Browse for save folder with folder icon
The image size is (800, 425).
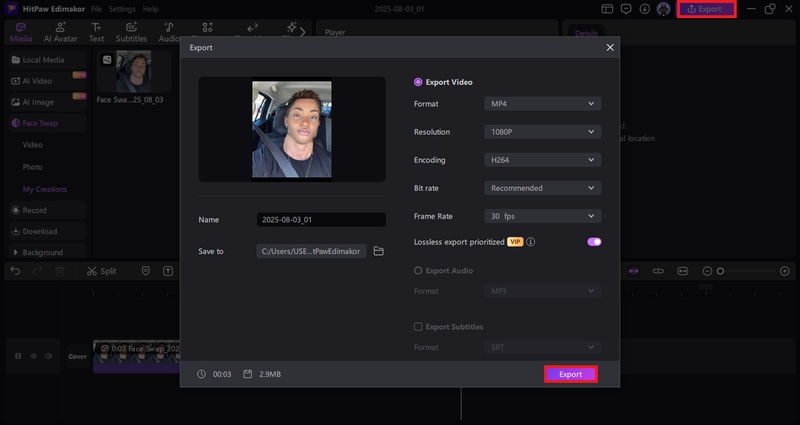coord(379,251)
